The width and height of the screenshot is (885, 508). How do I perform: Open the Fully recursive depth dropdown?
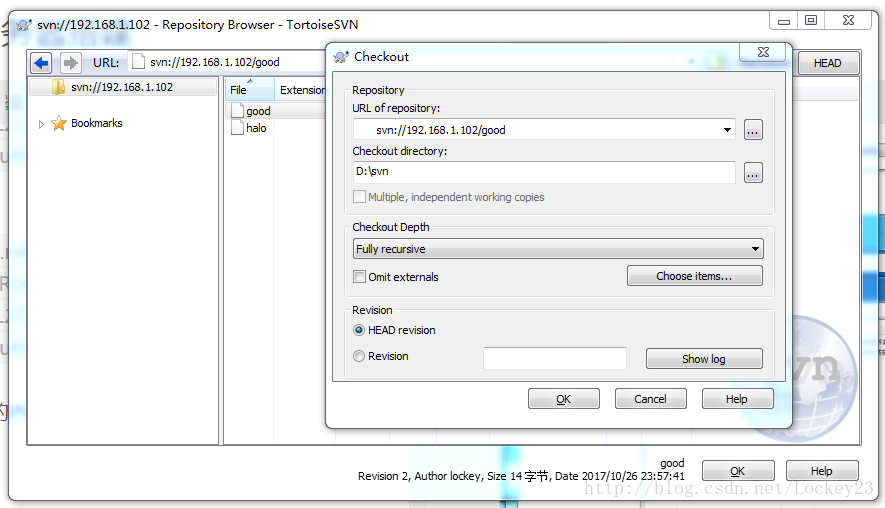click(755, 249)
